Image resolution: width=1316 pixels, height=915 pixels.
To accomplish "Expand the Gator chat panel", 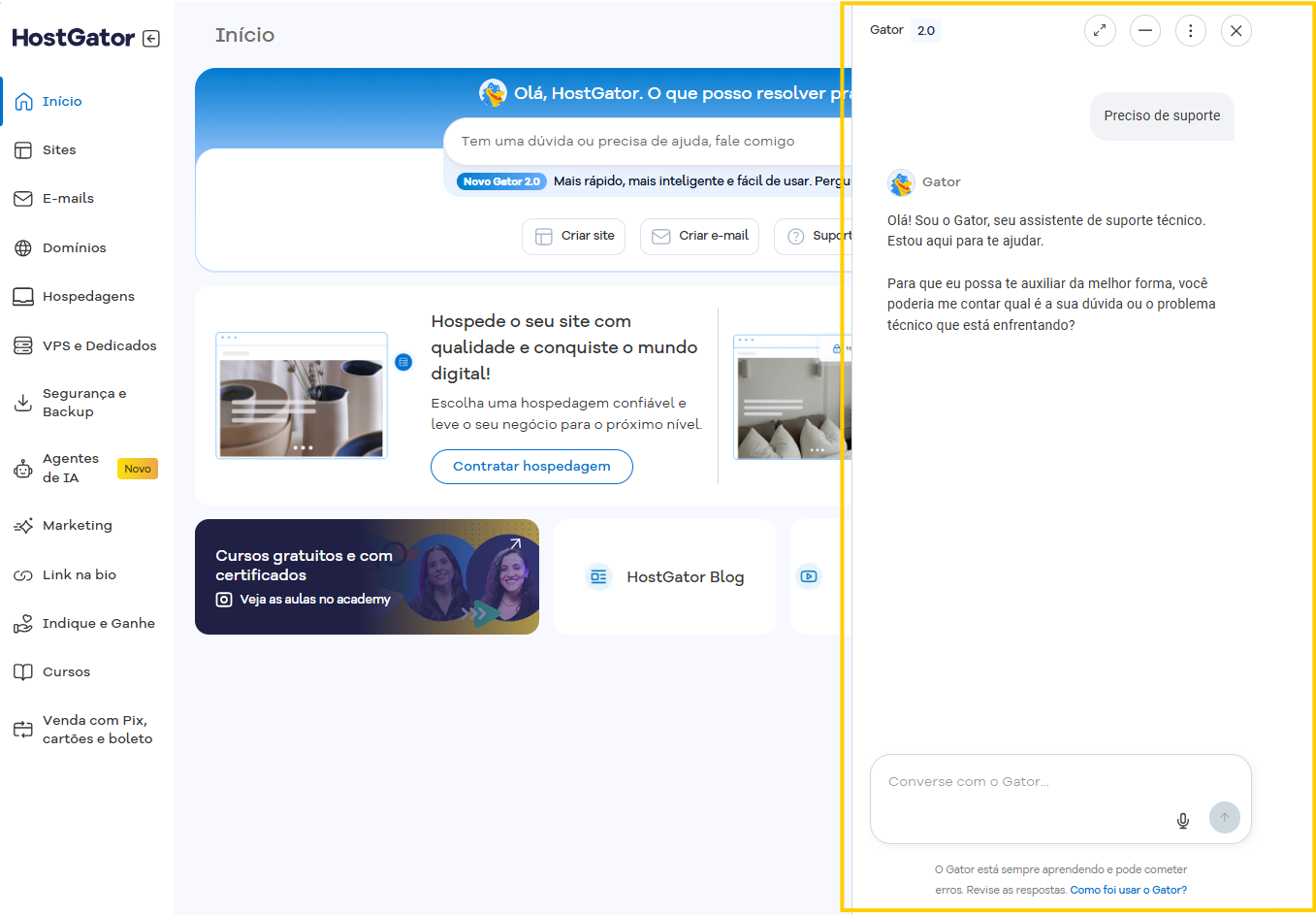I will point(1100,31).
